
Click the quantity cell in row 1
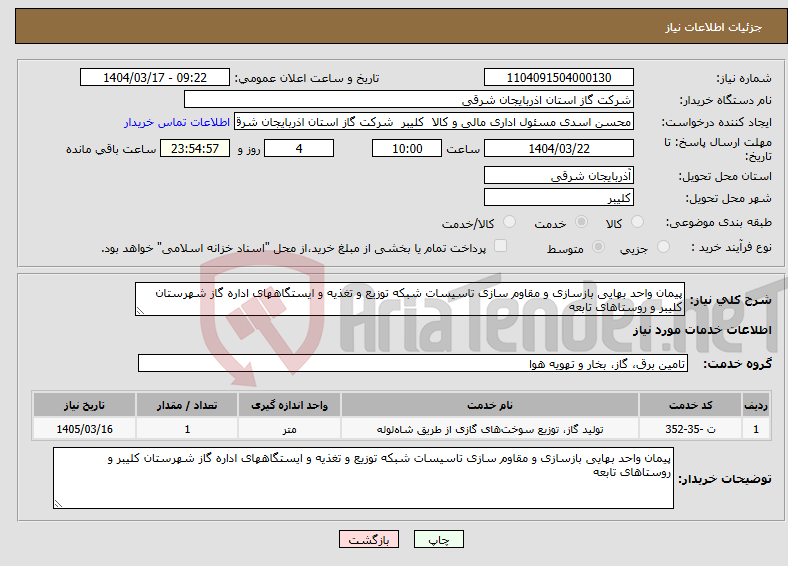[x=187, y=429]
